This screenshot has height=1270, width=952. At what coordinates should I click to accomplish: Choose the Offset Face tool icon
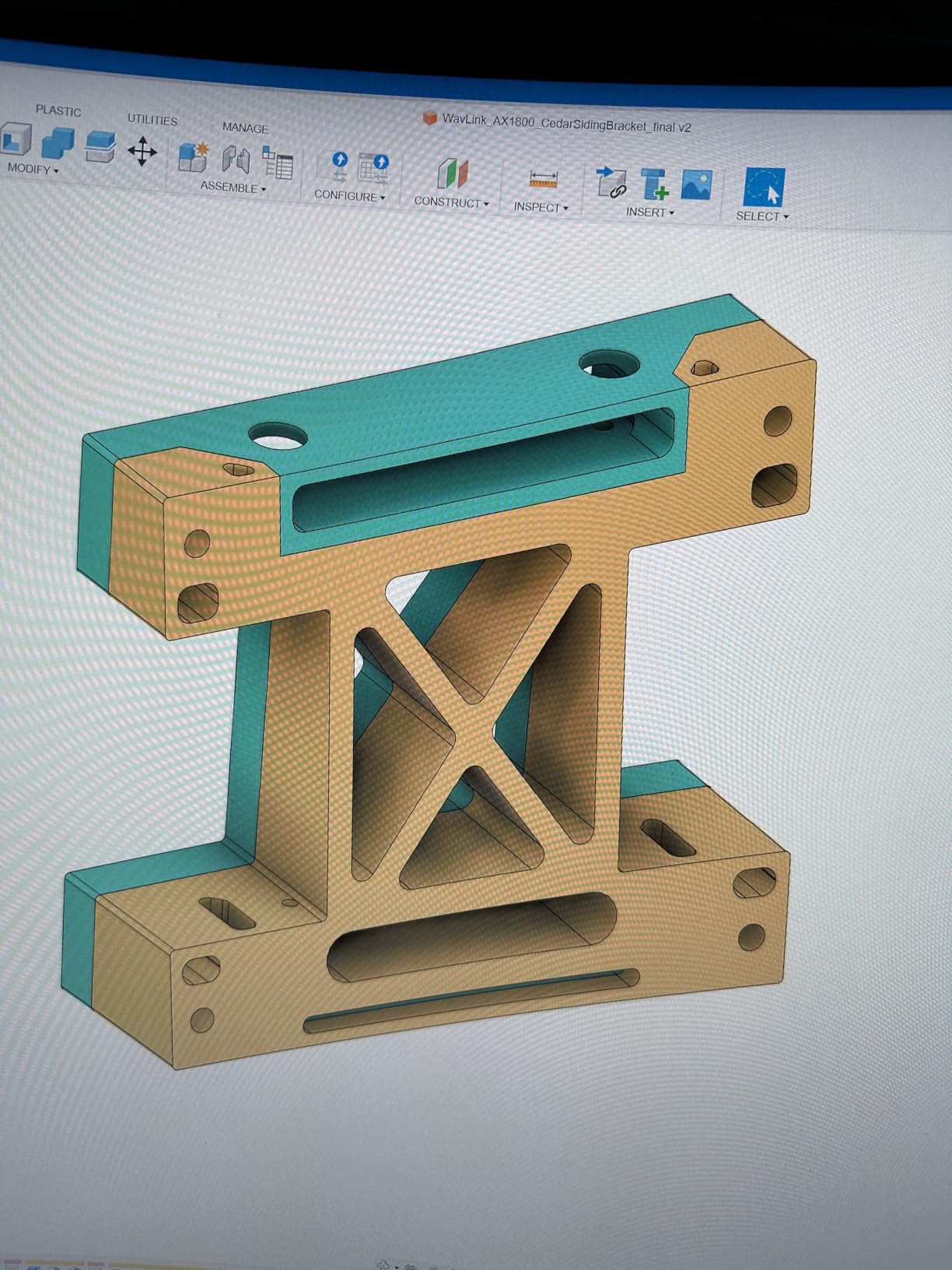coord(100,147)
